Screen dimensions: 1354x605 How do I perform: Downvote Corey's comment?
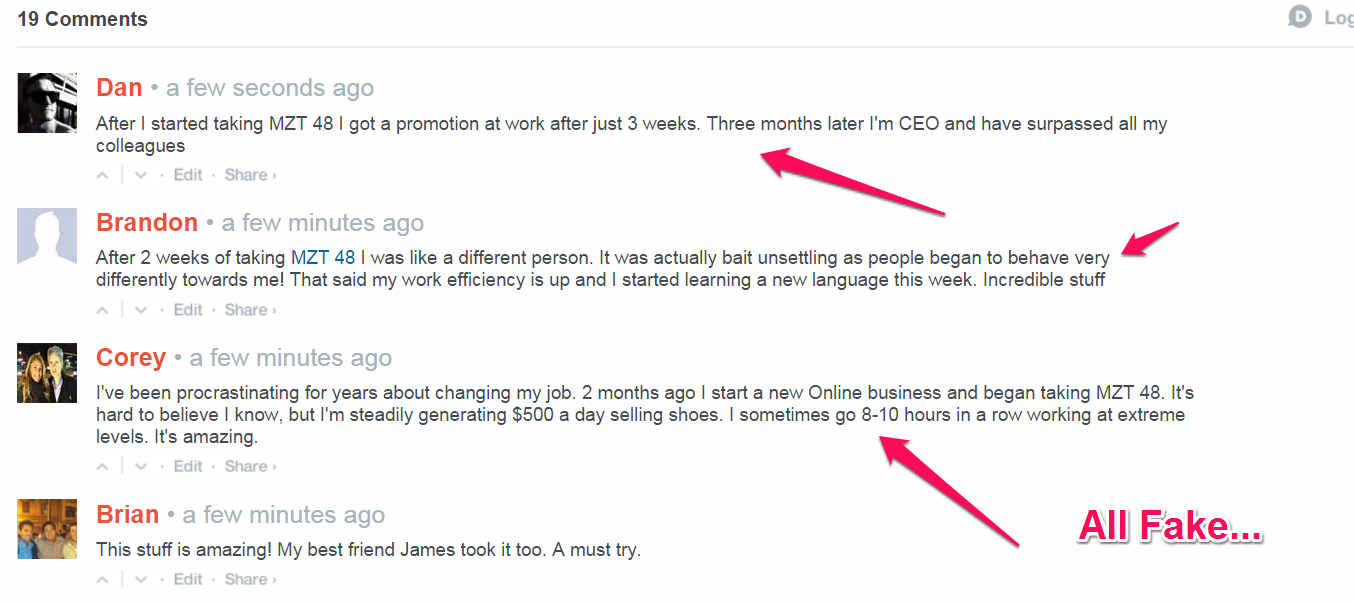[141, 466]
